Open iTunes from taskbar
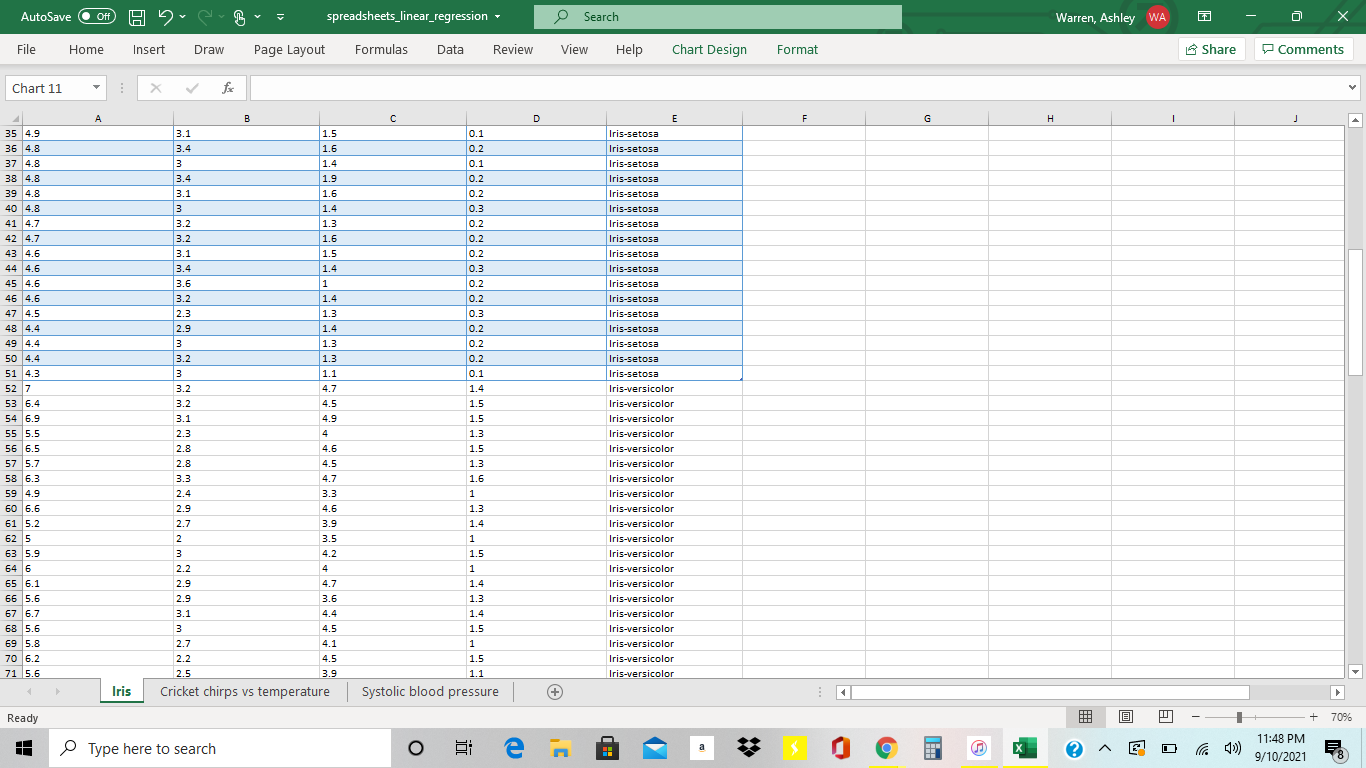Screen dimensions: 1366x768 click(x=979, y=748)
